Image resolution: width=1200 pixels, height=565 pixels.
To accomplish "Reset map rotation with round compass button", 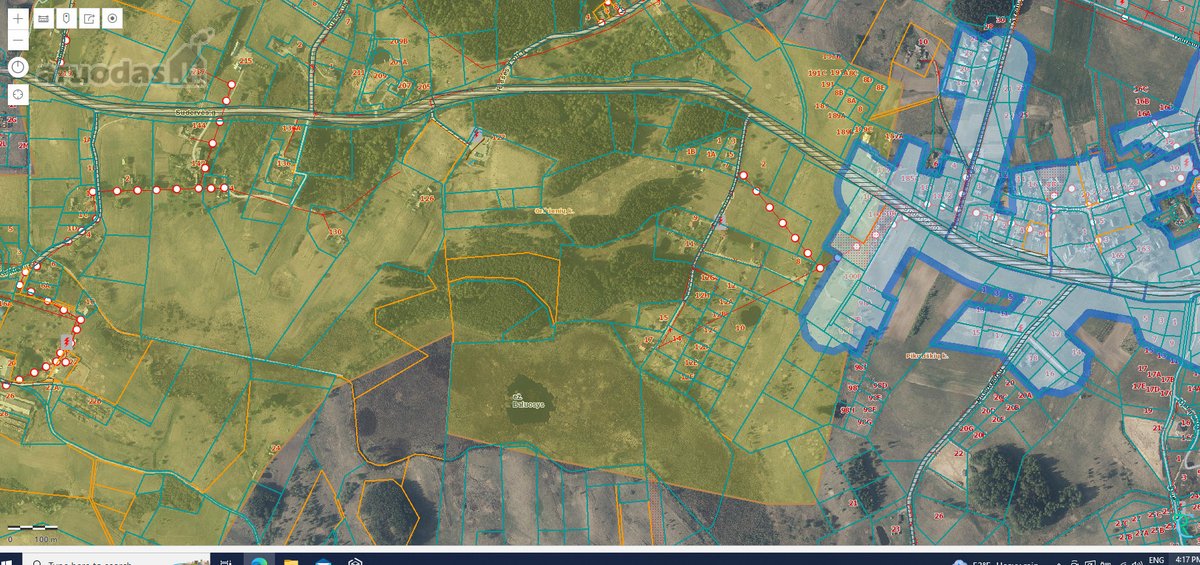I will point(18,67).
